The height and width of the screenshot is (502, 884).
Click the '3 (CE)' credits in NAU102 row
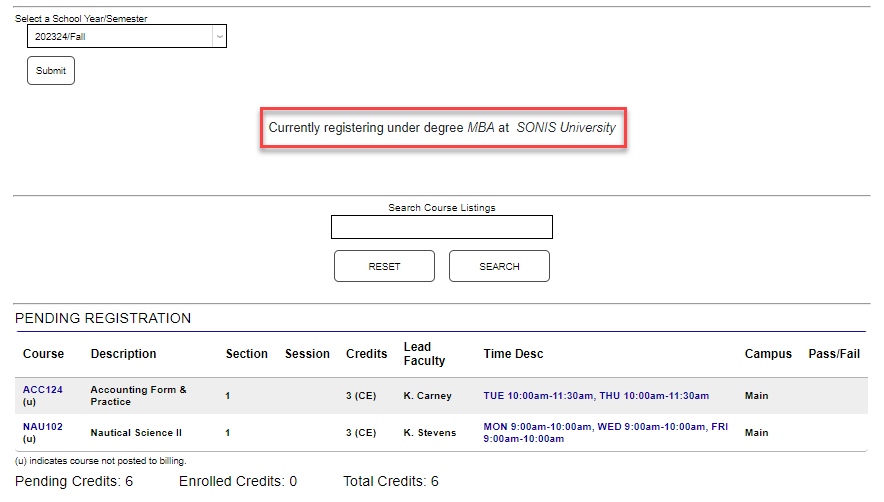[361, 433]
